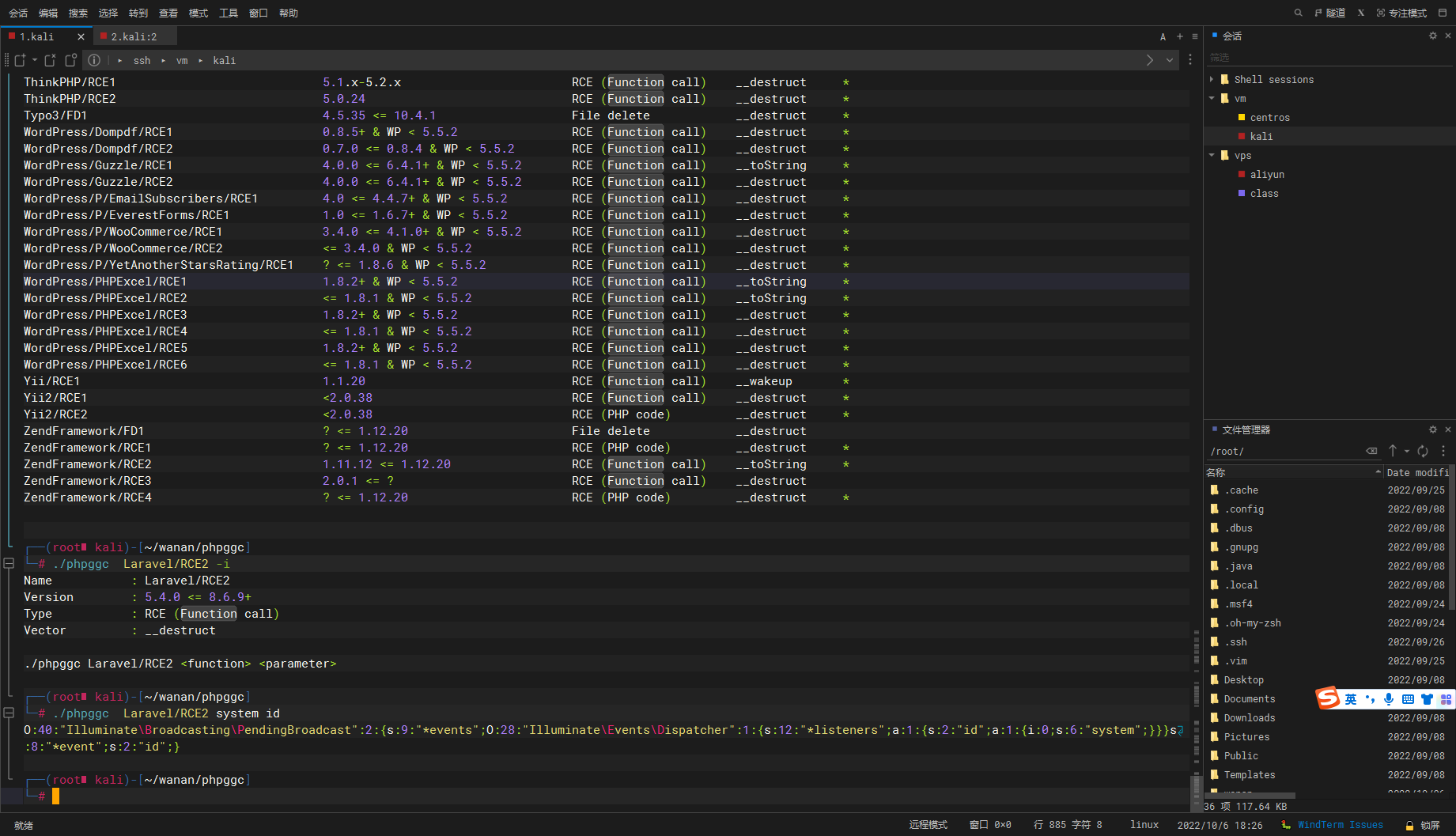Screen dimensions: 1456x836
Task: Switch to the 1.kali tab
Action: coord(38,36)
